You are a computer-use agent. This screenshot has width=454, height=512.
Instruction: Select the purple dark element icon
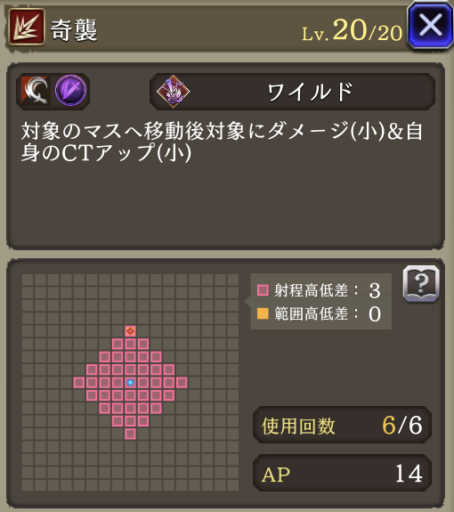(71, 90)
